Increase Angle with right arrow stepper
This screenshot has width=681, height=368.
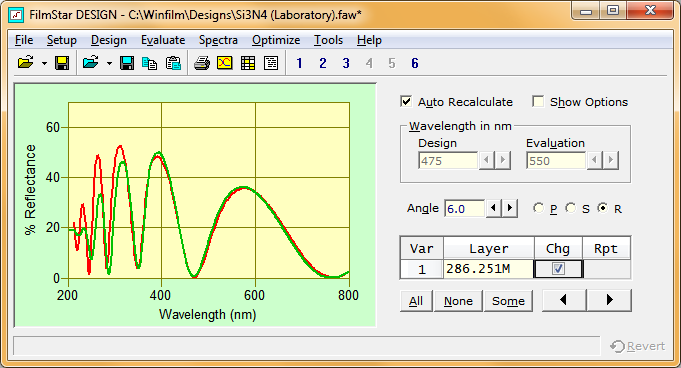pyautogui.click(x=509, y=209)
